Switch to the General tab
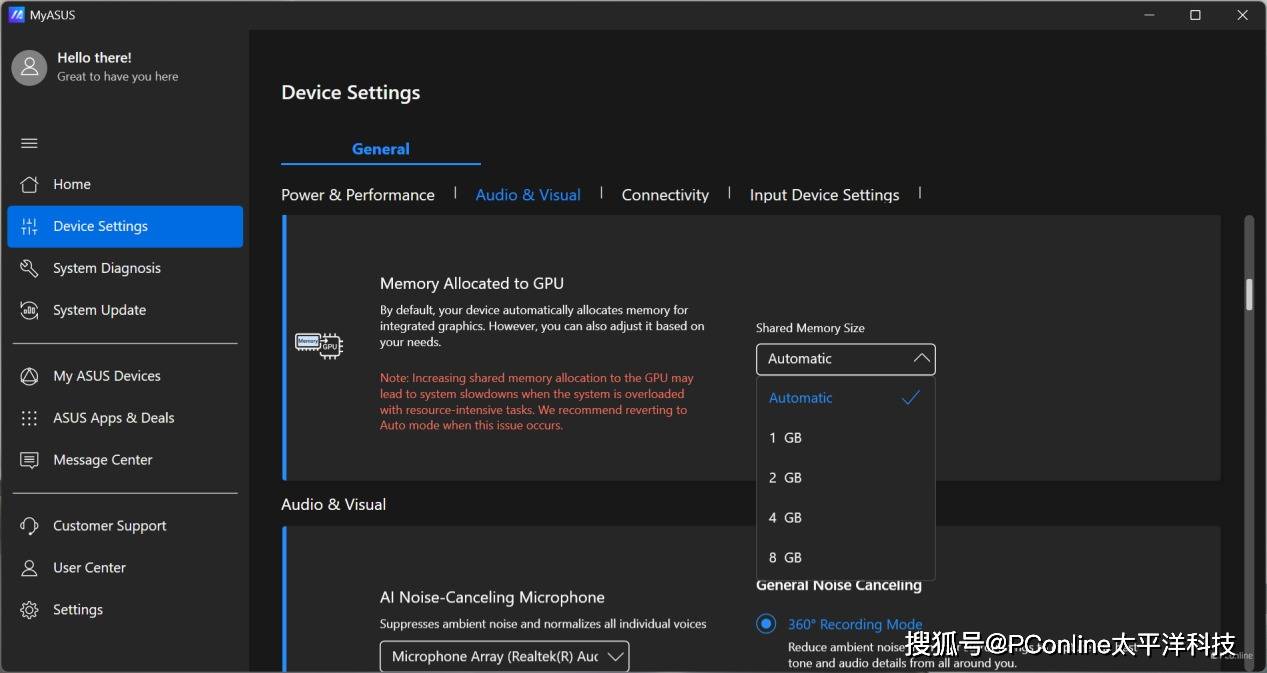 [381, 148]
